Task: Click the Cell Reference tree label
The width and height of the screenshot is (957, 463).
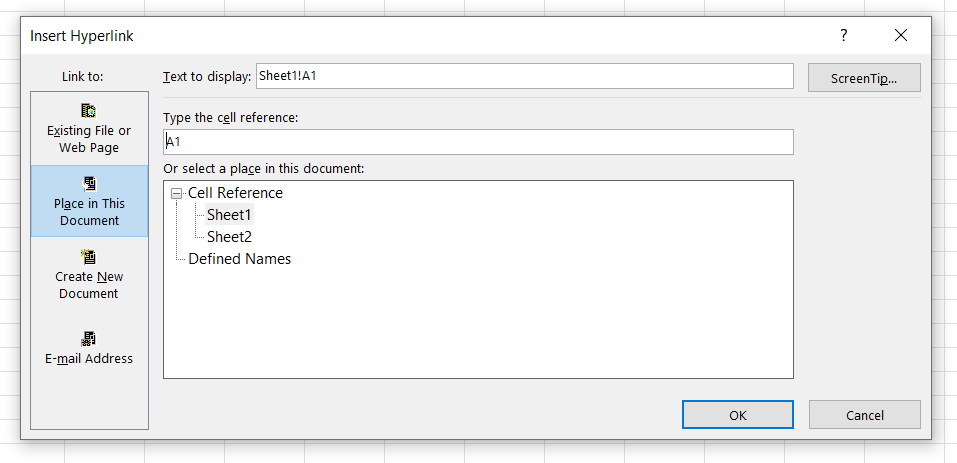Action: coord(235,193)
